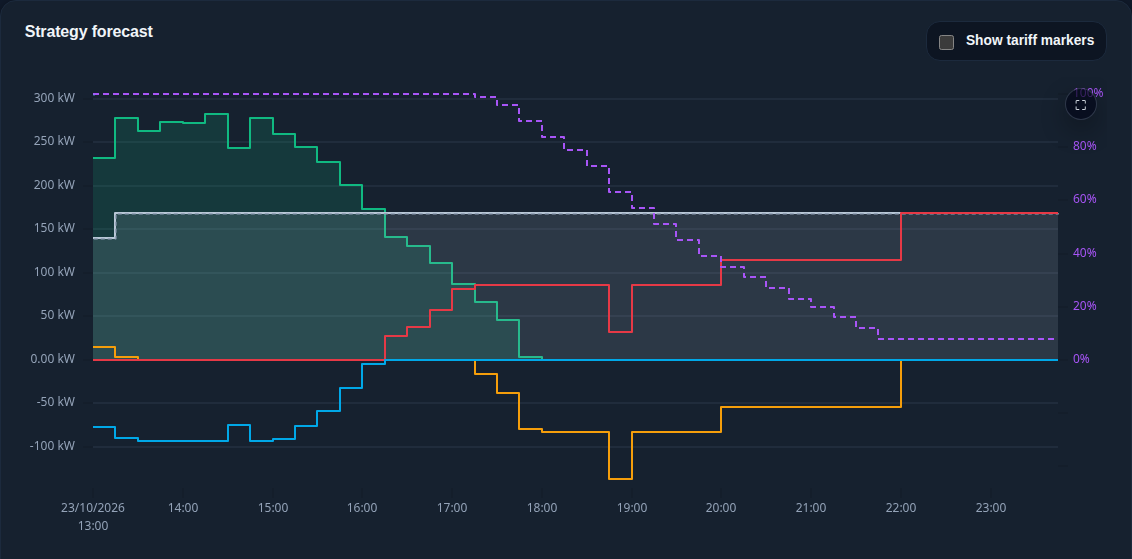
Task: Click the 20:00 time axis label
Action: pyautogui.click(x=721, y=508)
